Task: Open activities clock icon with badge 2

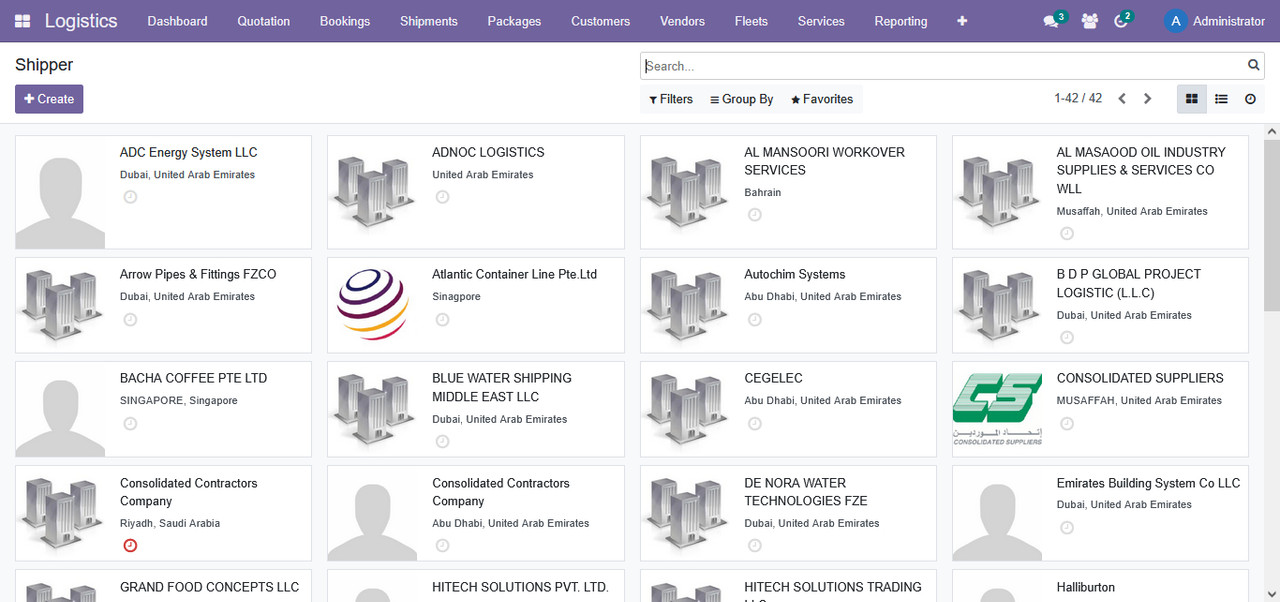Action: 1123,21
